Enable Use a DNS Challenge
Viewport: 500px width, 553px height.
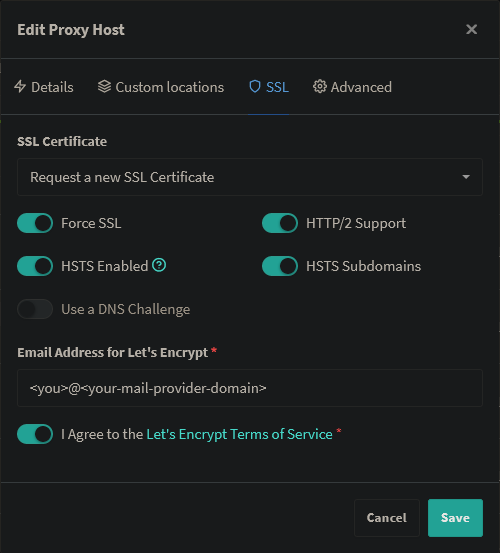(x=35, y=309)
